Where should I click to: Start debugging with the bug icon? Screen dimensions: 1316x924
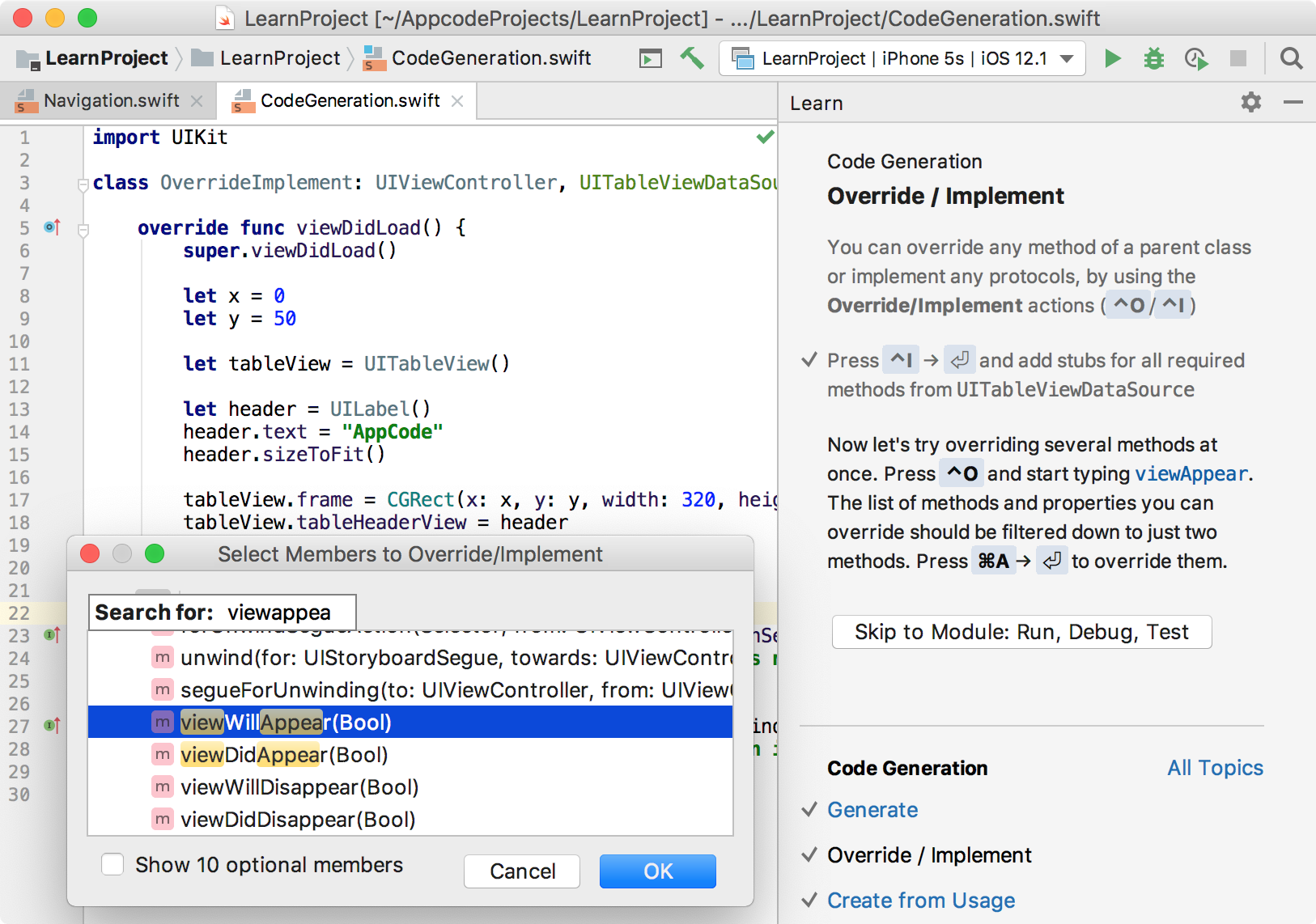pos(1154,58)
